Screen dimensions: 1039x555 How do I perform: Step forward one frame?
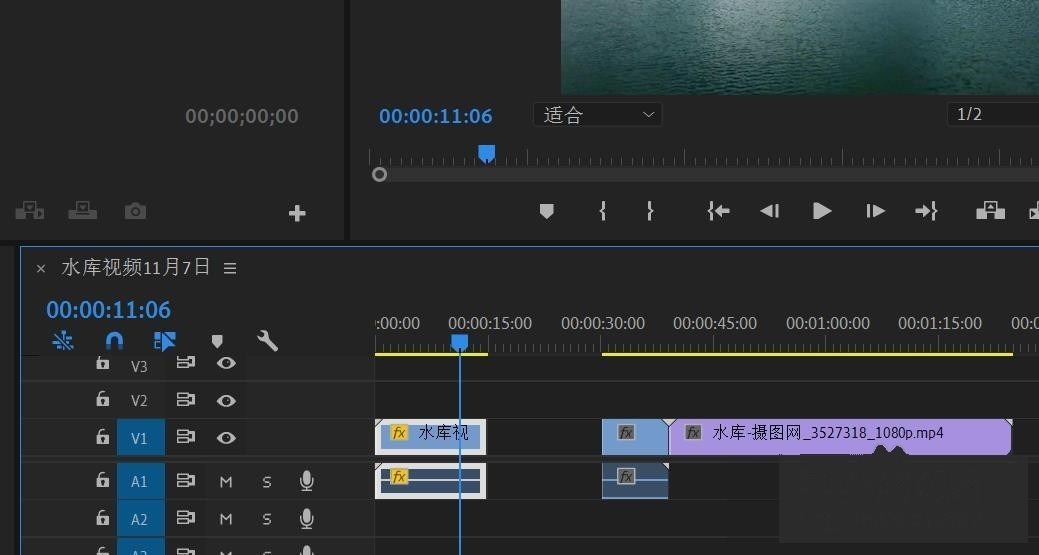tap(875, 211)
